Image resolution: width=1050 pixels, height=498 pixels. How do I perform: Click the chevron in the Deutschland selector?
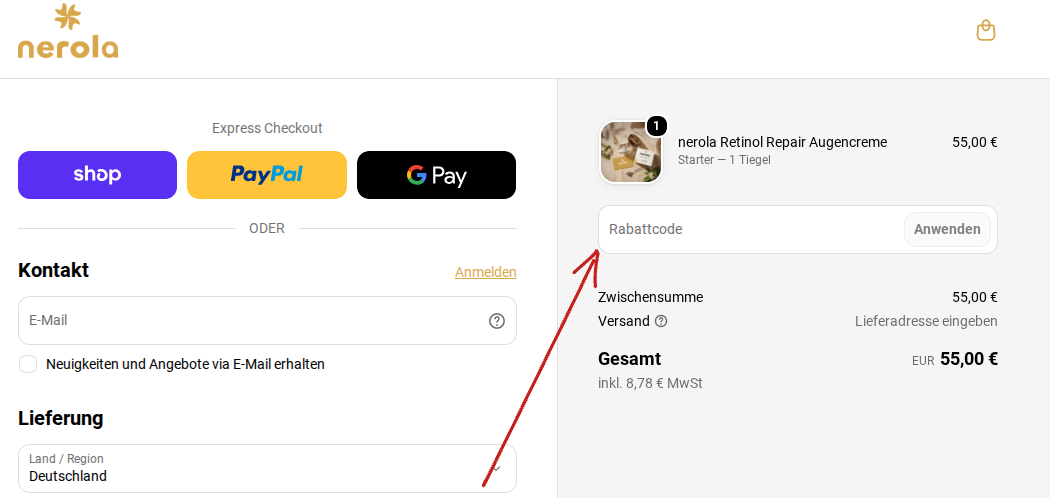[496, 469]
